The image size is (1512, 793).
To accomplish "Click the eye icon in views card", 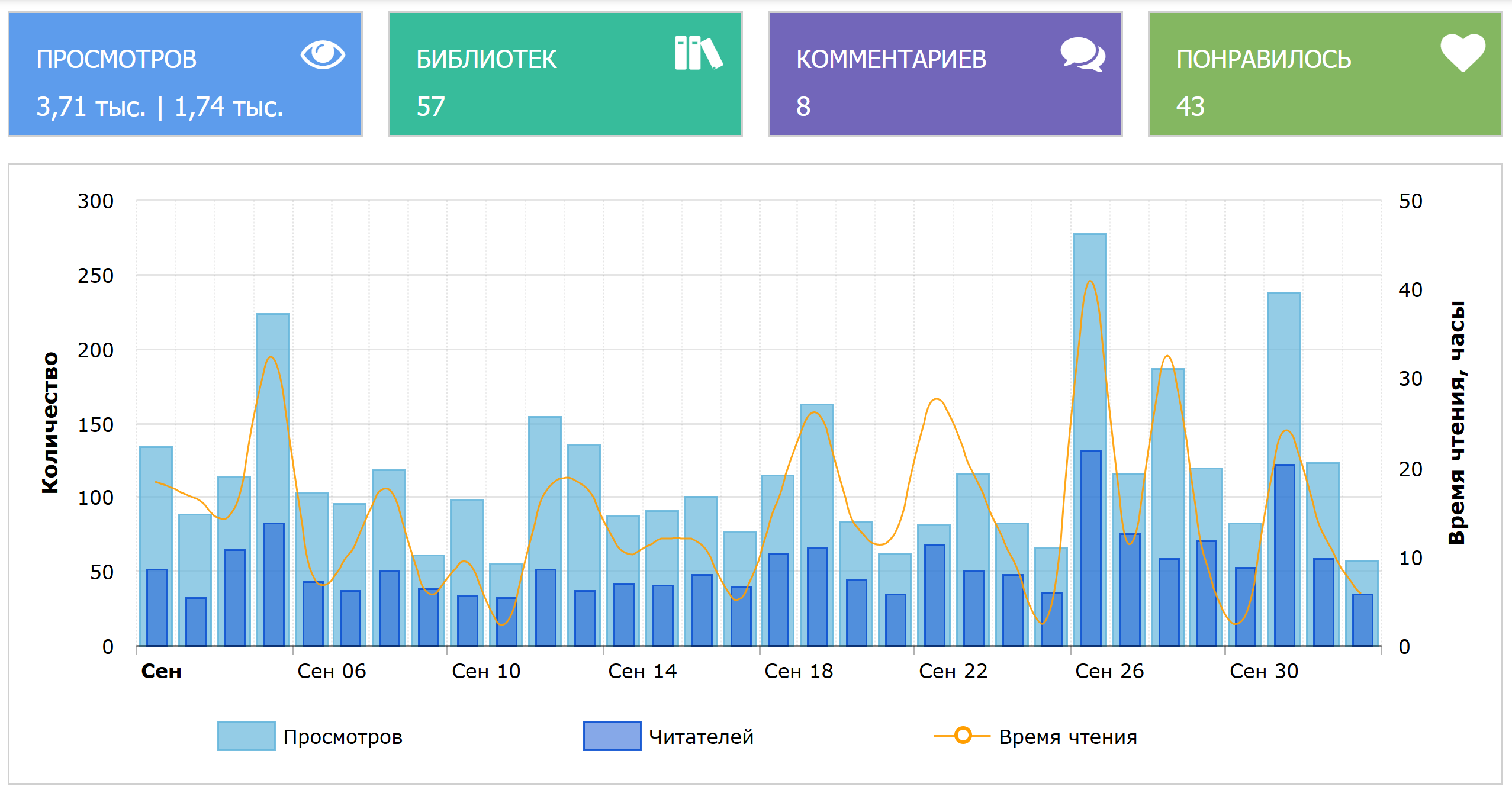I will [322, 55].
